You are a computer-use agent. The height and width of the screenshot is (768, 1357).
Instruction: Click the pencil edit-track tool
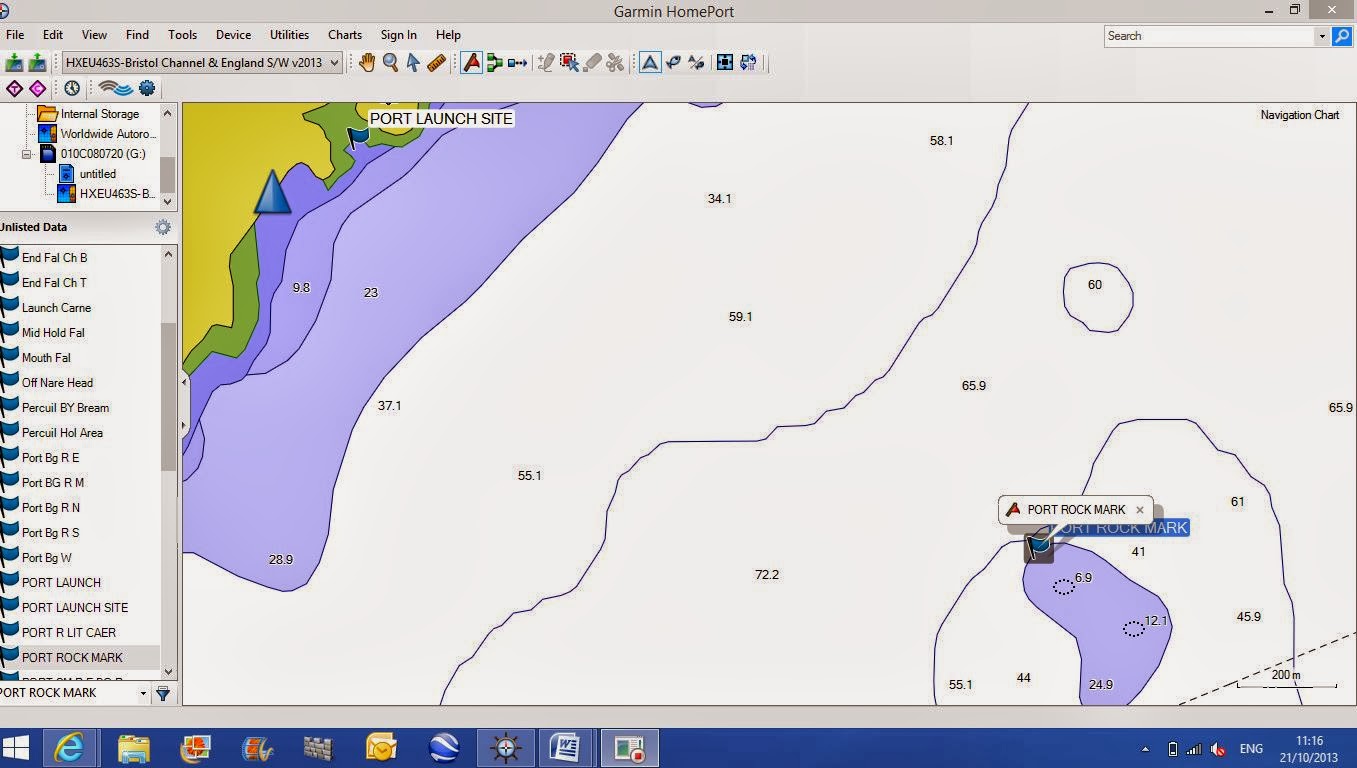[x=546, y=63]
